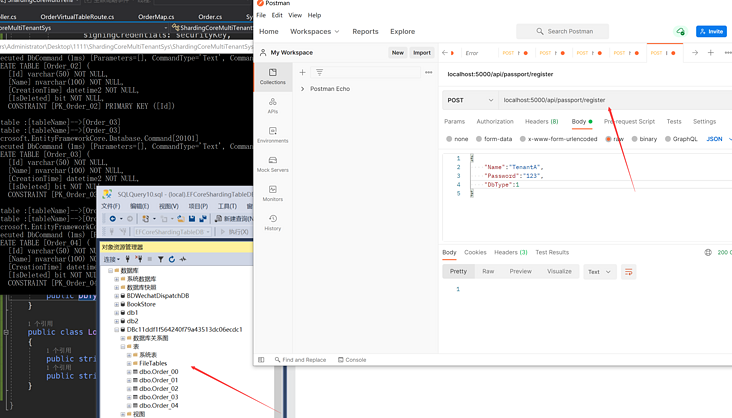
Task: Open the Collections sidebar panel
Action: coord(272,76)
